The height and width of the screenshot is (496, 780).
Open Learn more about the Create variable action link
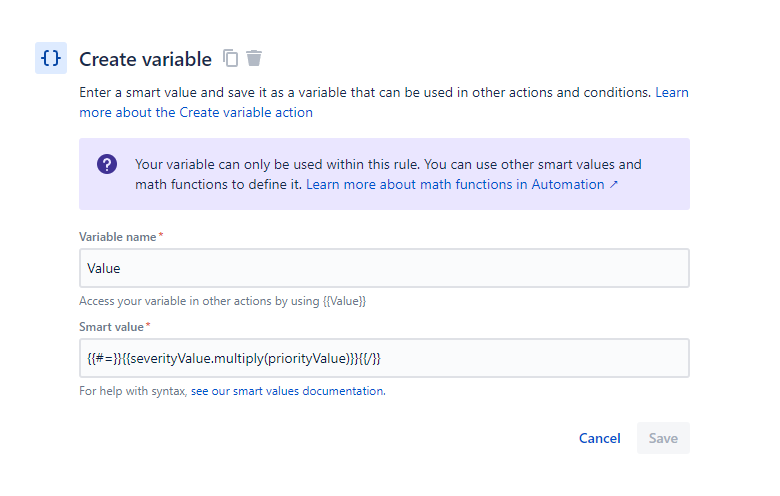pyautogui.click(x=196, y=112)
